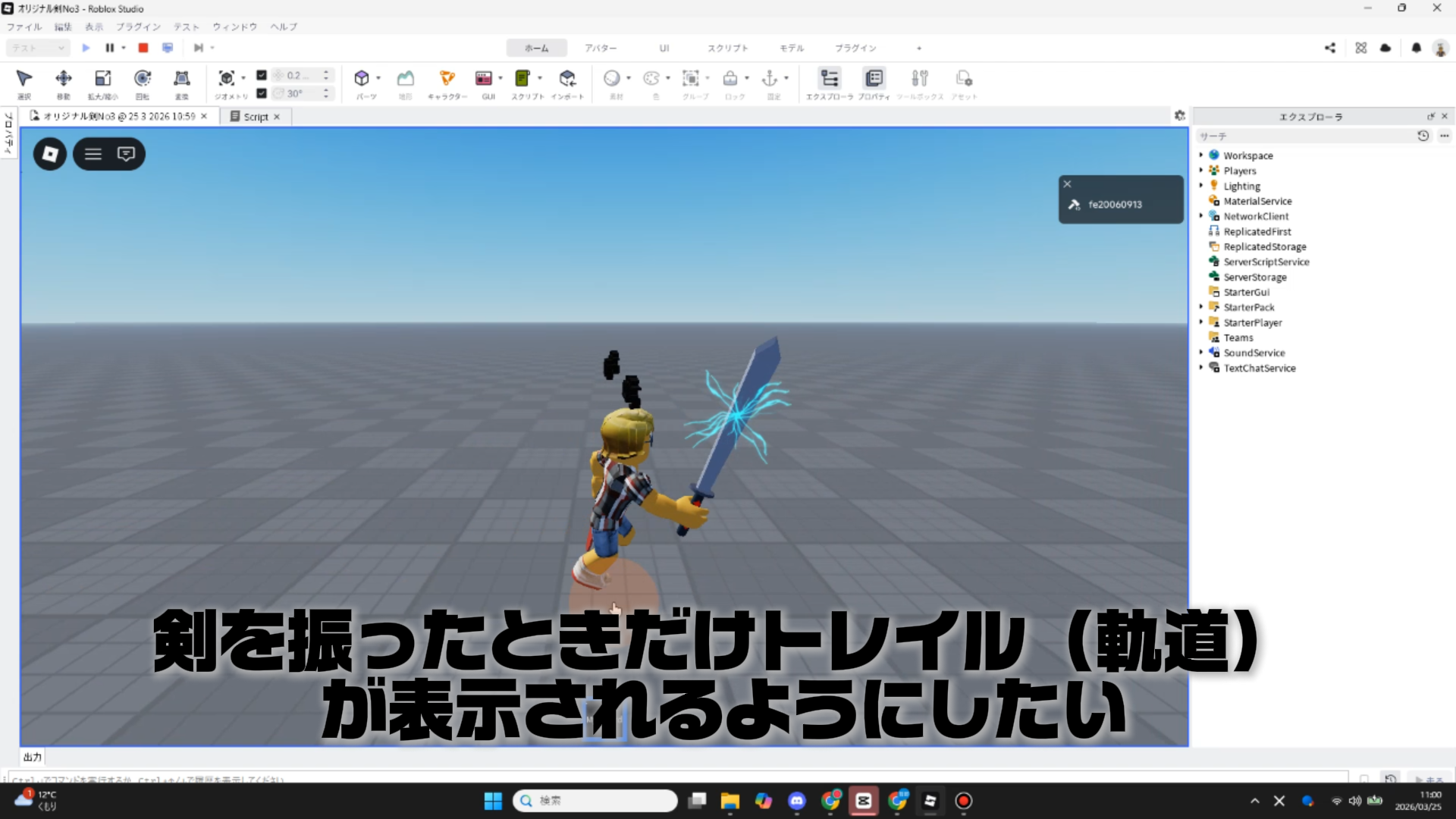Insert a Part using cube icon
This screenshot has height=819, width=1456.
point(362,79)
